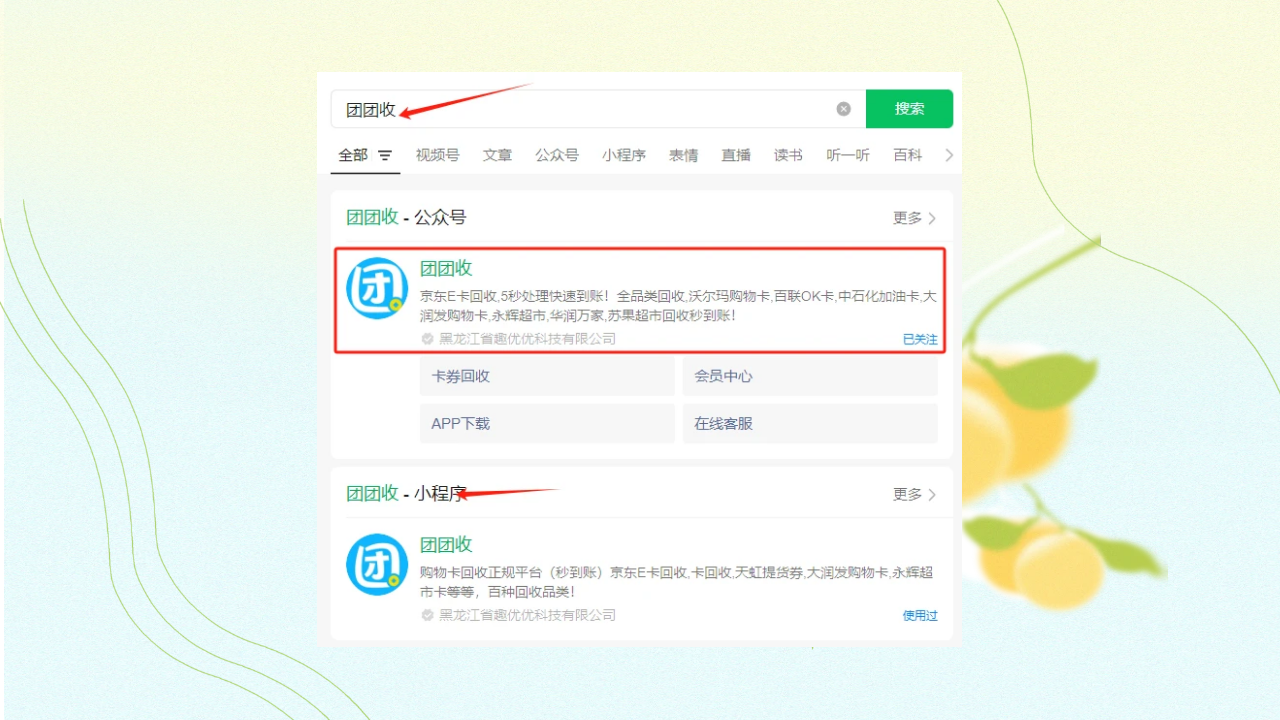Switch to the 小程序 tab
The width and height of the screenshot is (1280, 720).
point(624,155)
